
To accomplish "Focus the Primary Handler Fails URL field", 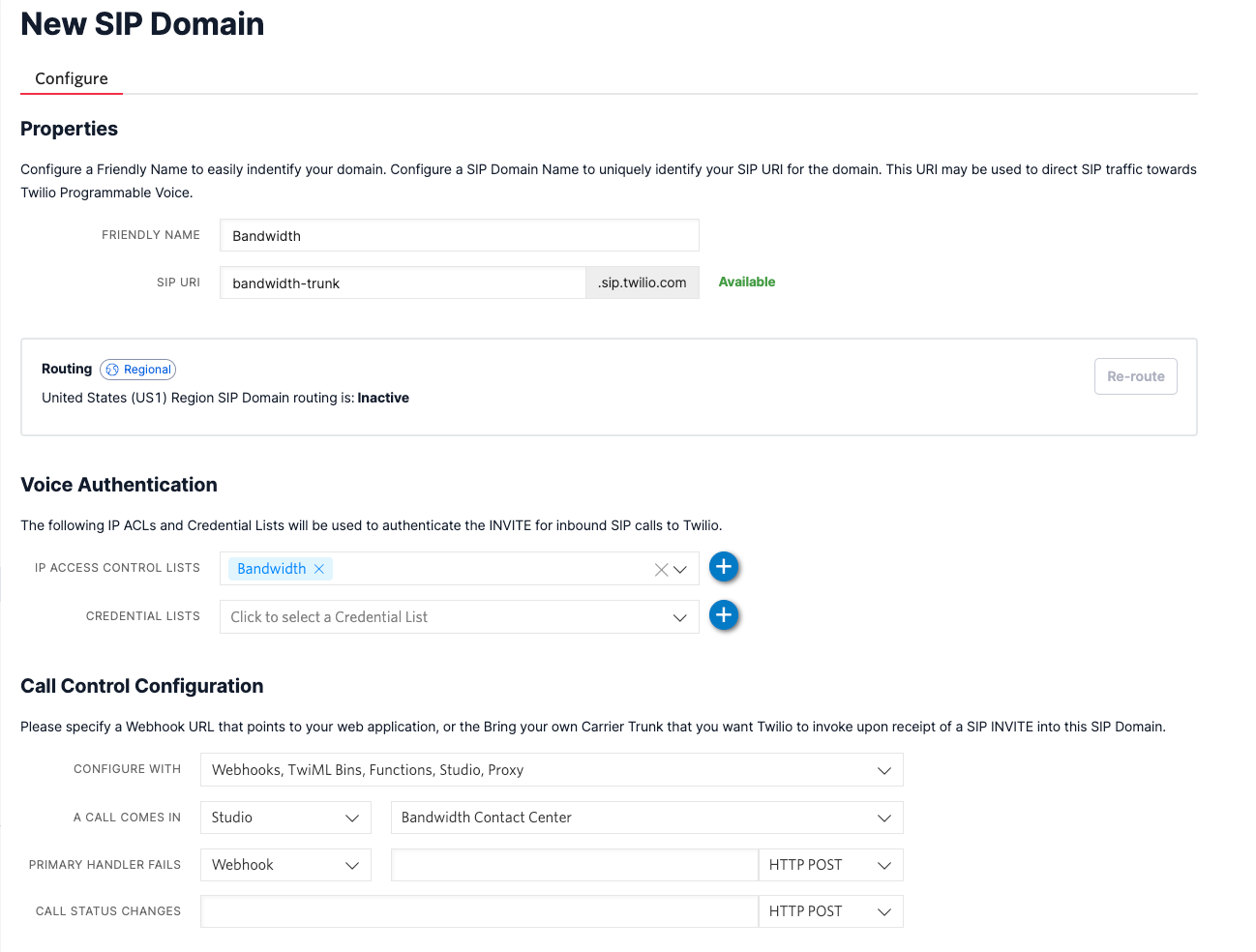I will [x=575, y=865].
